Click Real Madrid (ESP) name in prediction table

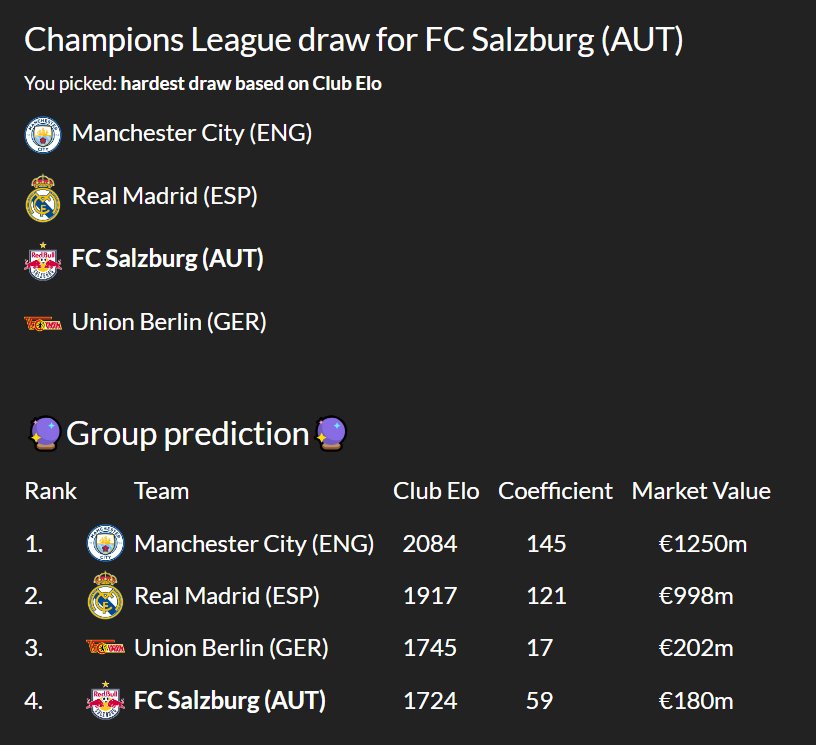(x=227, y=596)
